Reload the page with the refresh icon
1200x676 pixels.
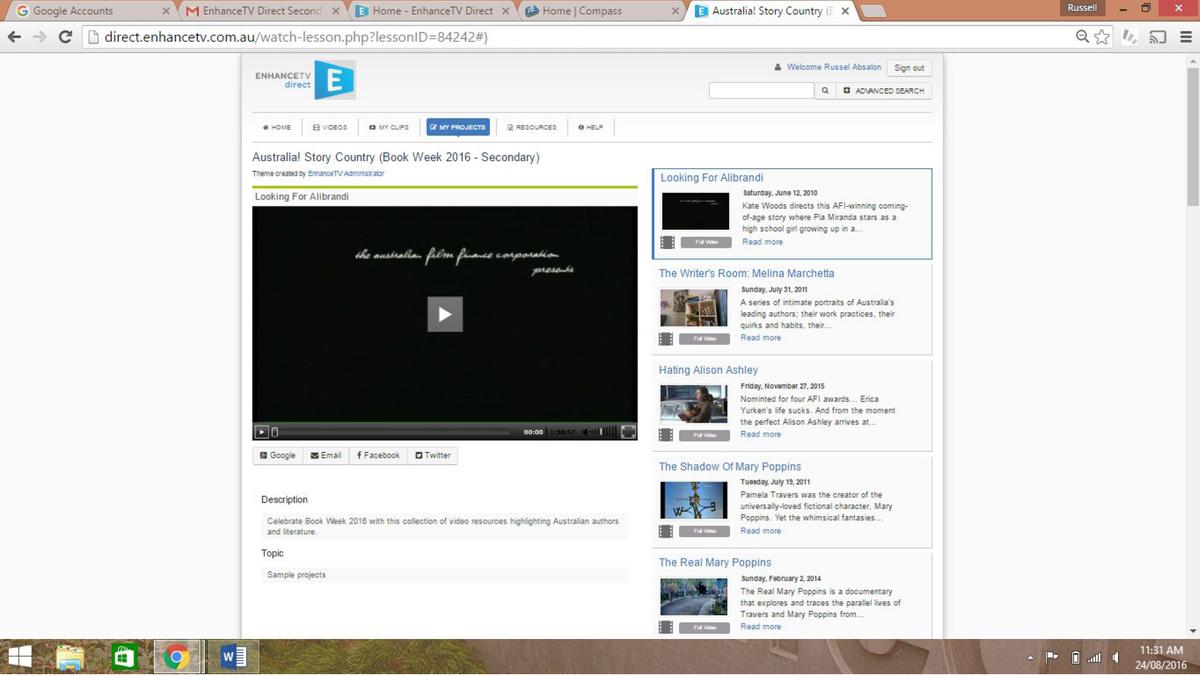point(66,37)
